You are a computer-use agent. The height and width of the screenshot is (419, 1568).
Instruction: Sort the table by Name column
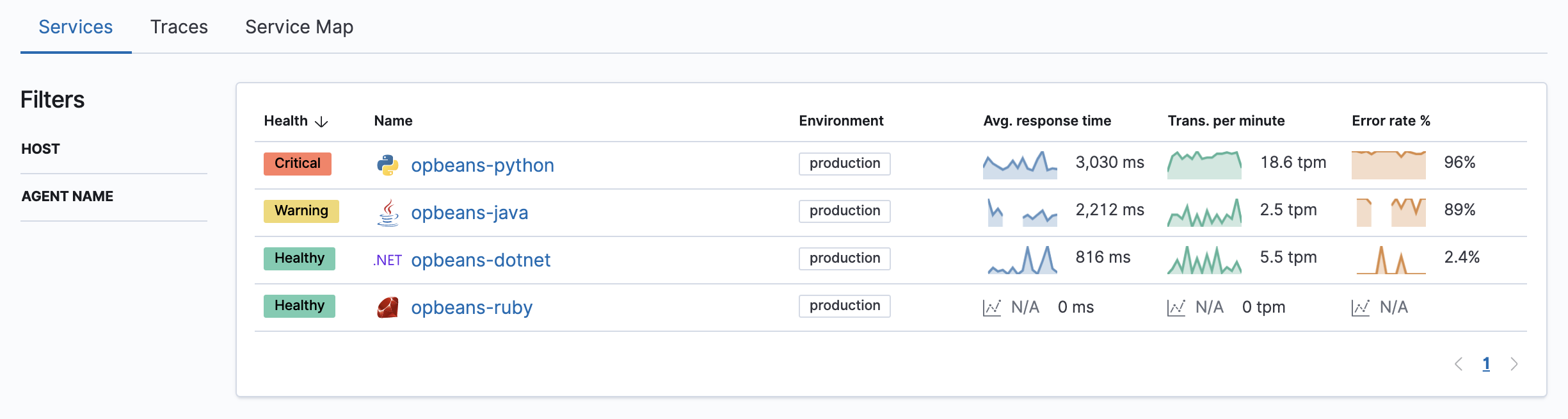click(x=393, y=121)
